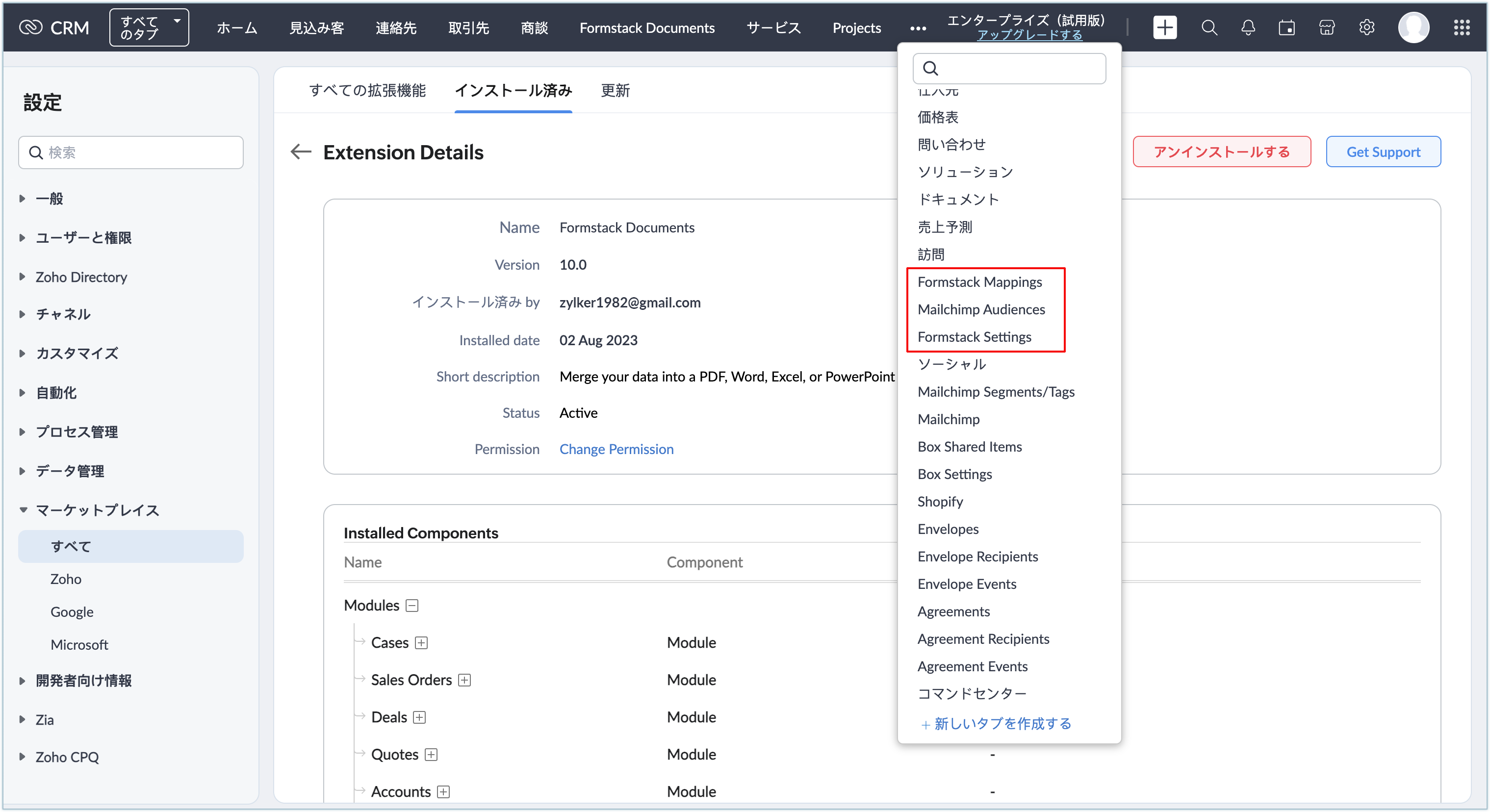Click アンインストールする button
Viewport: 1490px width, 812px height.
pyautogui.click(x=1221, y=152)
